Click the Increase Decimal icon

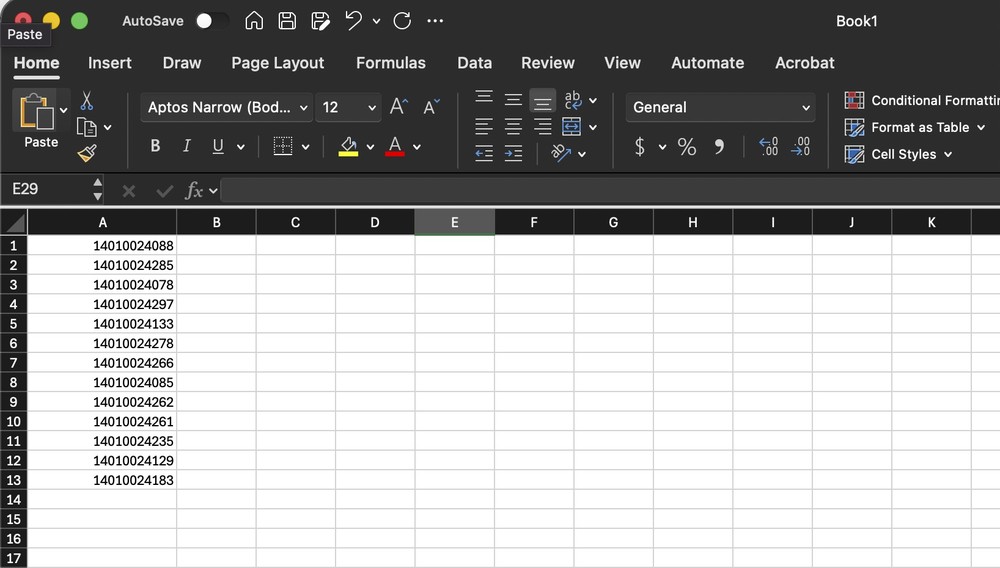point(768,147)
